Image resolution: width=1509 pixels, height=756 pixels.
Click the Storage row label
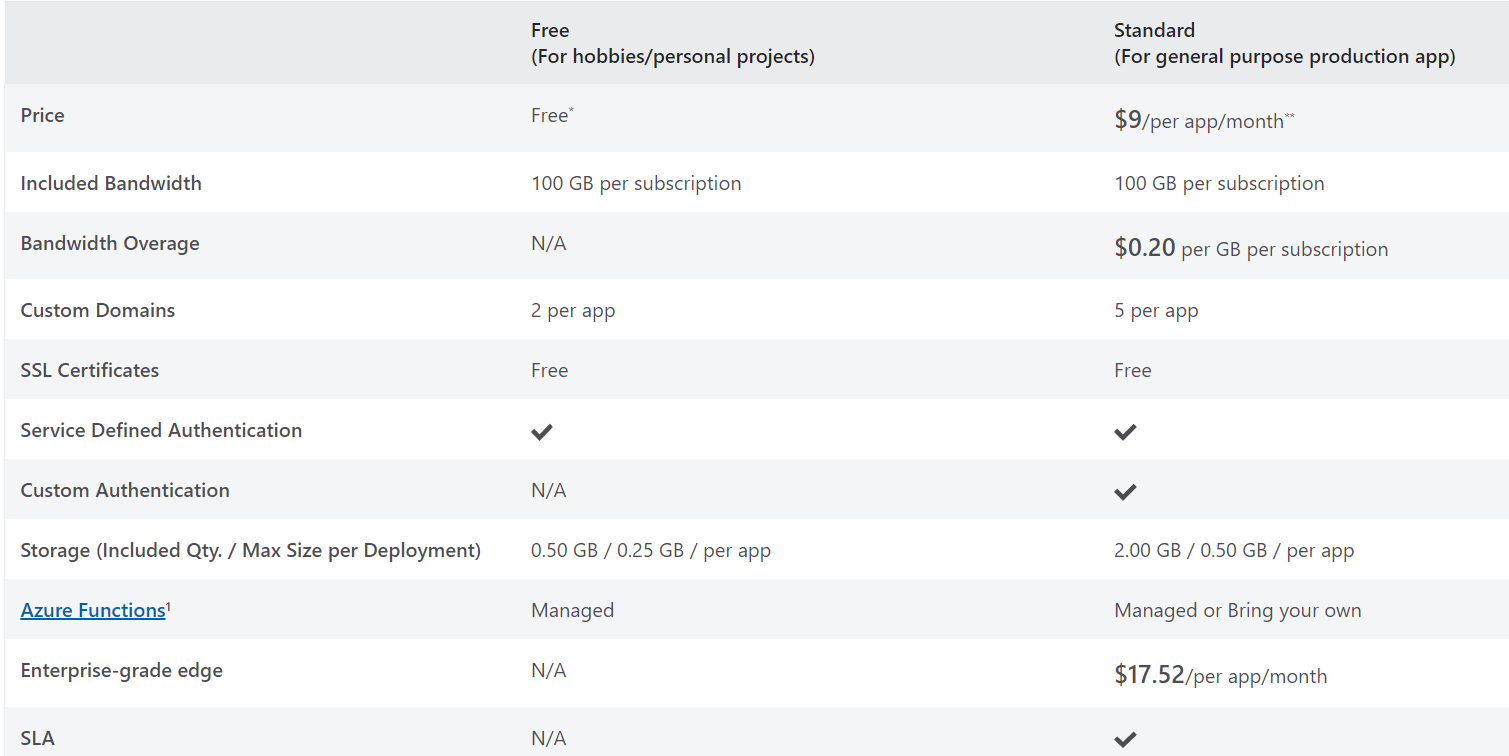pyautogui.click(x=251, y=550)
